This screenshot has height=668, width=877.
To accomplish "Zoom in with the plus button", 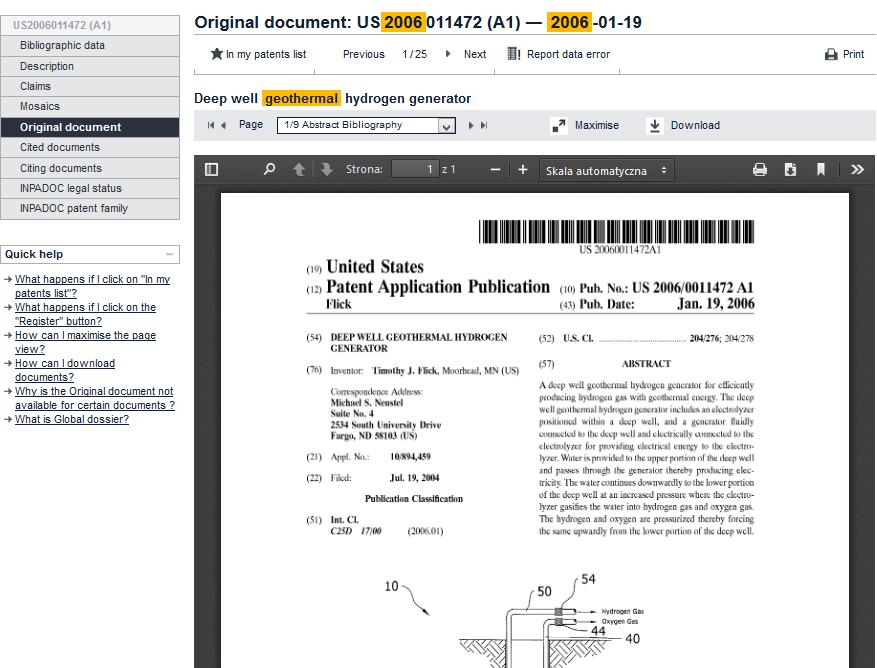I will [x=522, y=170].
